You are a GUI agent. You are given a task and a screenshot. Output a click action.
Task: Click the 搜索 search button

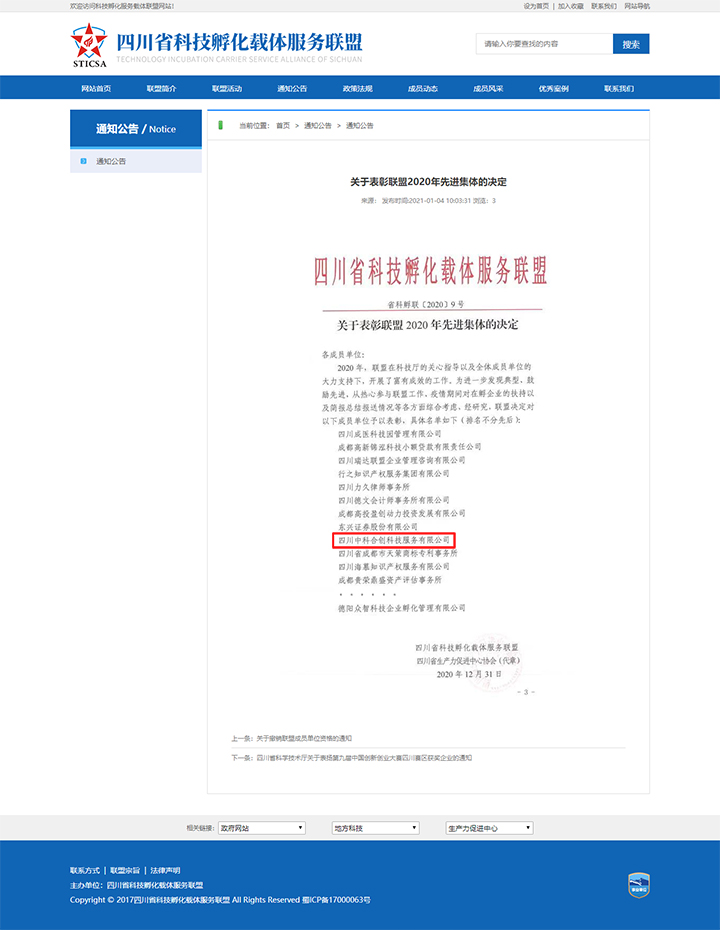(x=631, y=44)
